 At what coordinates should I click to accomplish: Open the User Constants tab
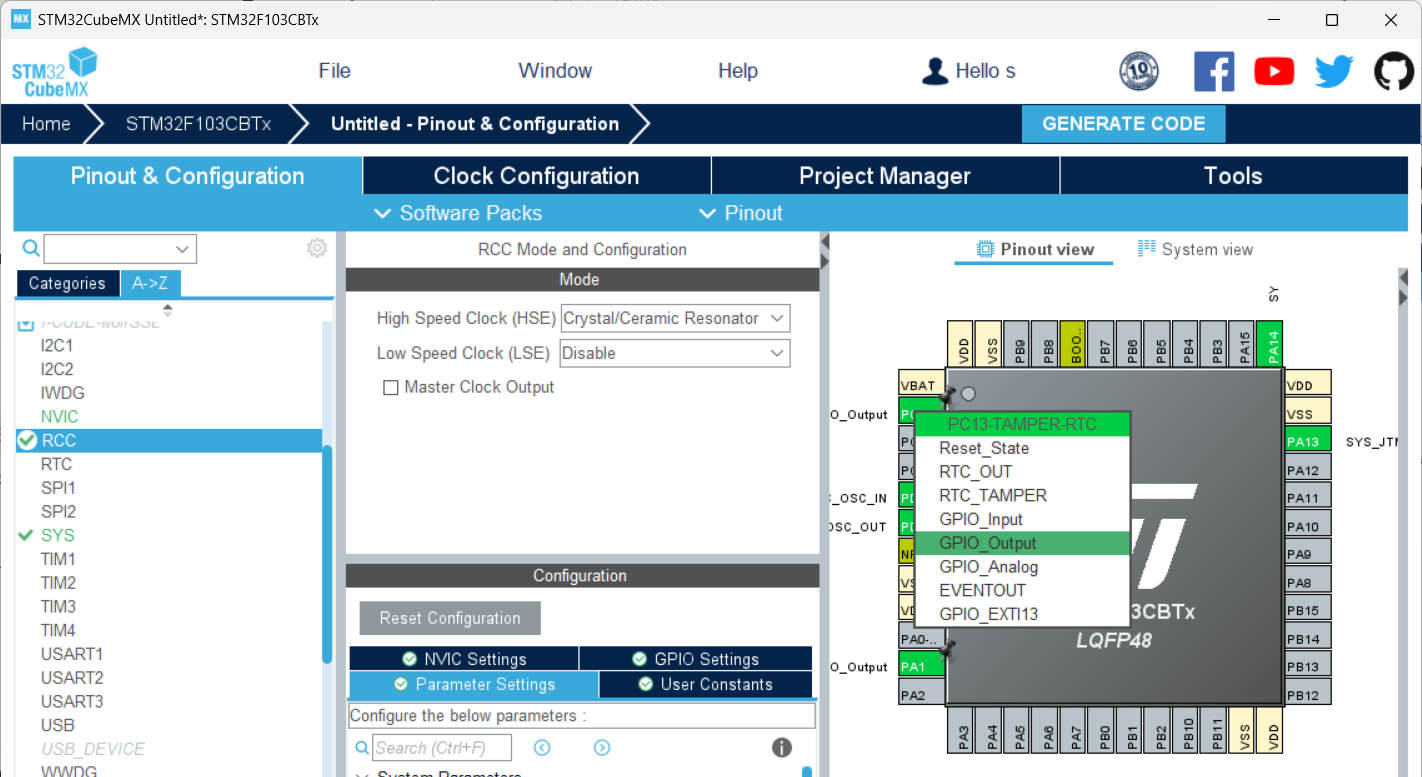(x=705, y=684)
